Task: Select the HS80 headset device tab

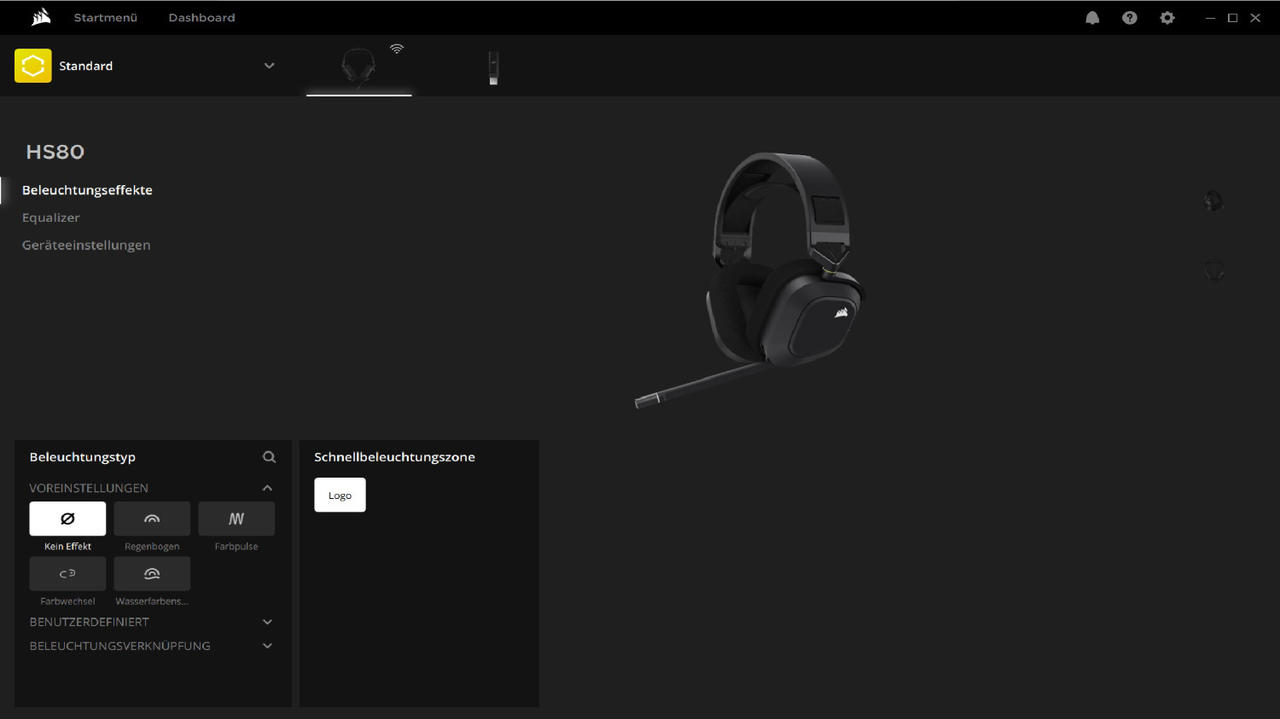Action: tap(359, 67)
